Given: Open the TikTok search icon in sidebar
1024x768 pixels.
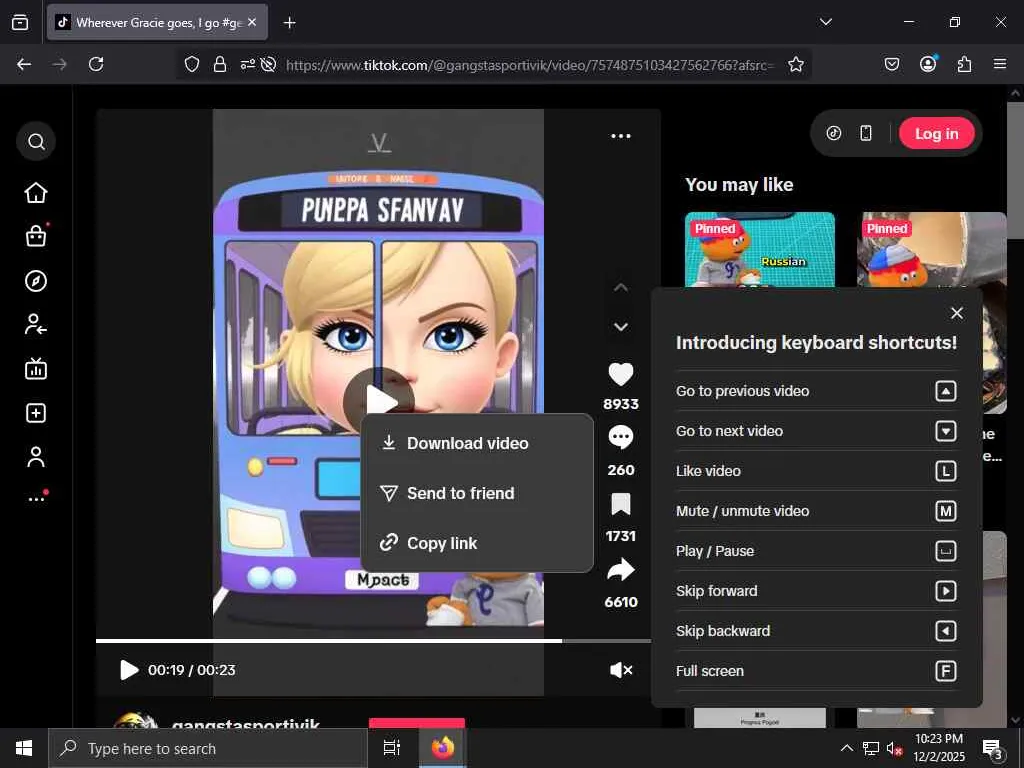Looking at the screenshot, I should click(x=36, y=141).
